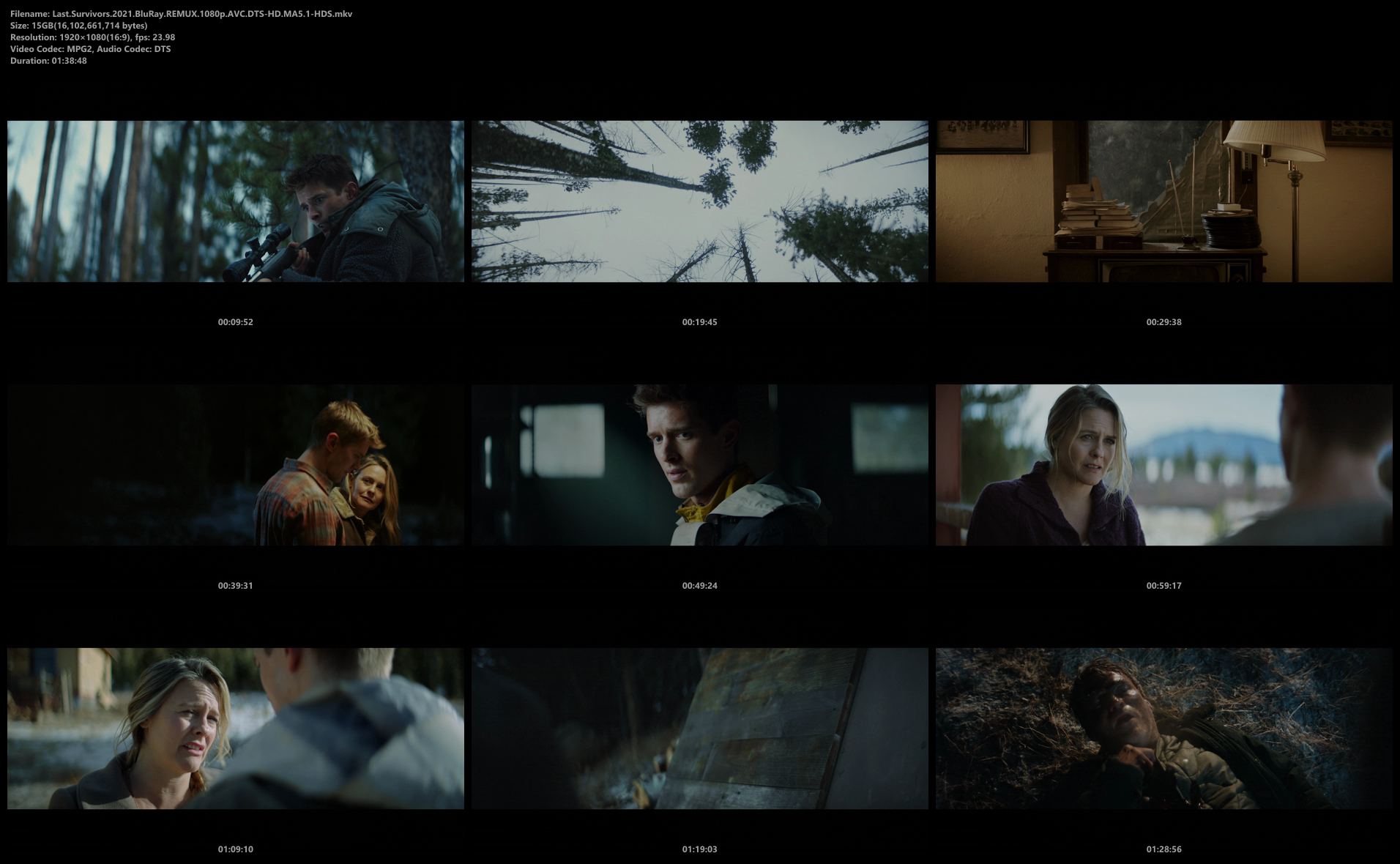Select the 01:19:03 timestamp
The height and width of the screenshot is (864, 1400).
click(x=699, y=849)
